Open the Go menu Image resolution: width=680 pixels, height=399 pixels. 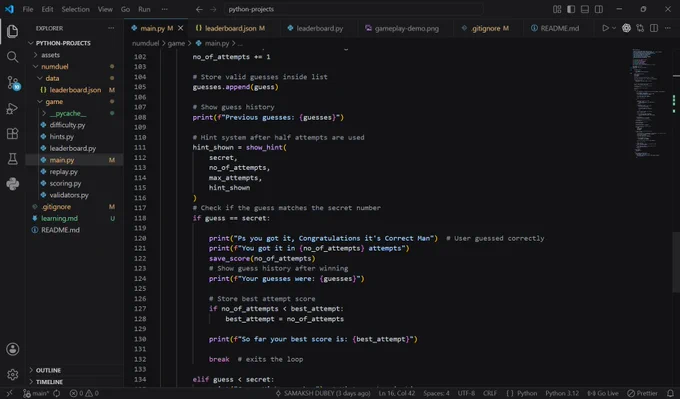[125, 9]
